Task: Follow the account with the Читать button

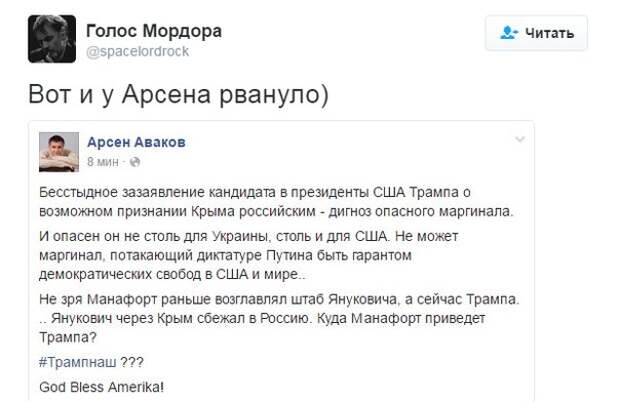Action: [x=536, y=33]
